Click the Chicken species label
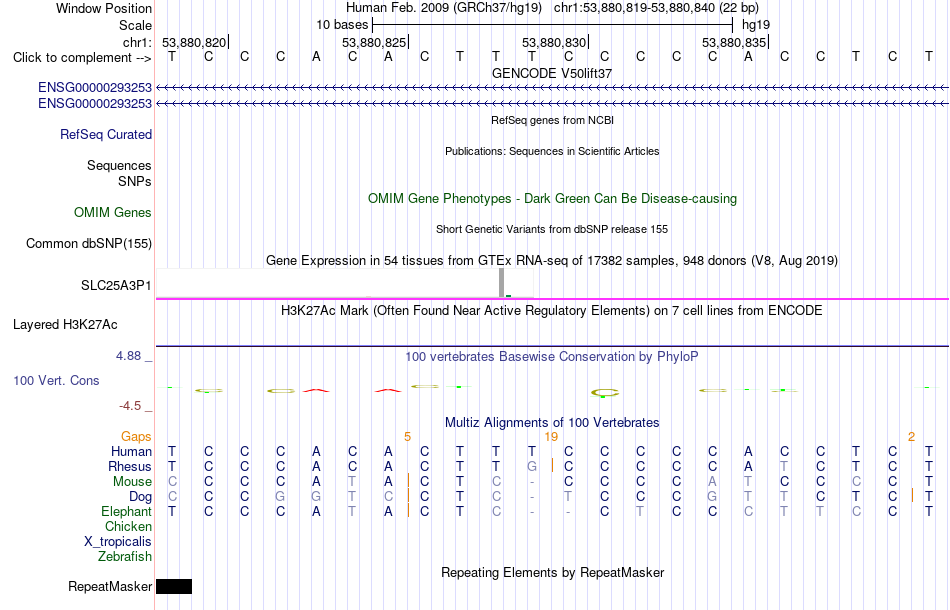Viewport: 950px width, 610px height. pos(128,526)
